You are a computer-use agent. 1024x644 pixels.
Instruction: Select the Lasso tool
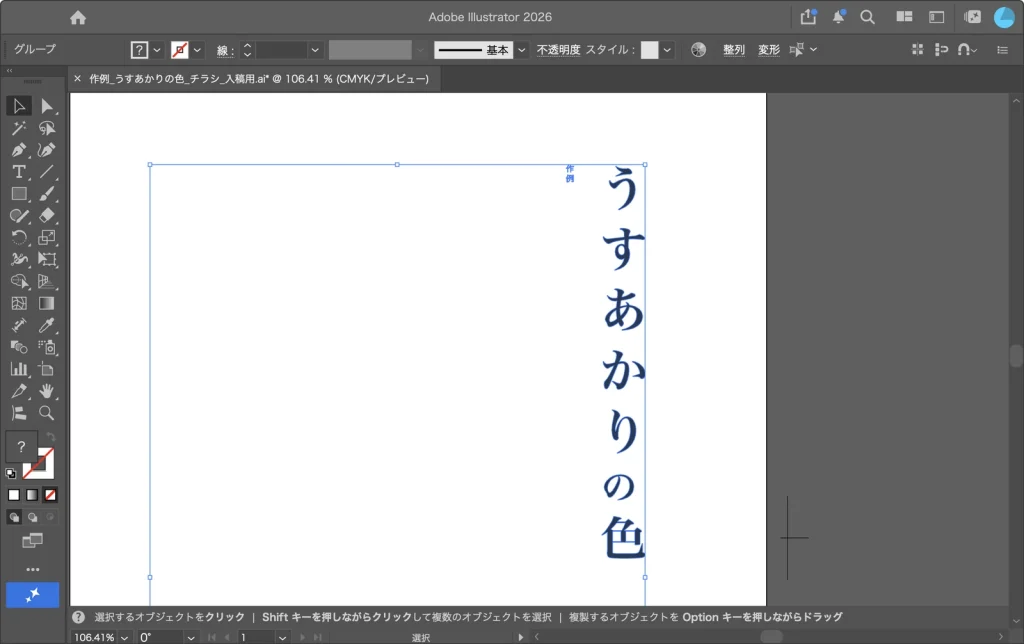click(x=46, y=128)
